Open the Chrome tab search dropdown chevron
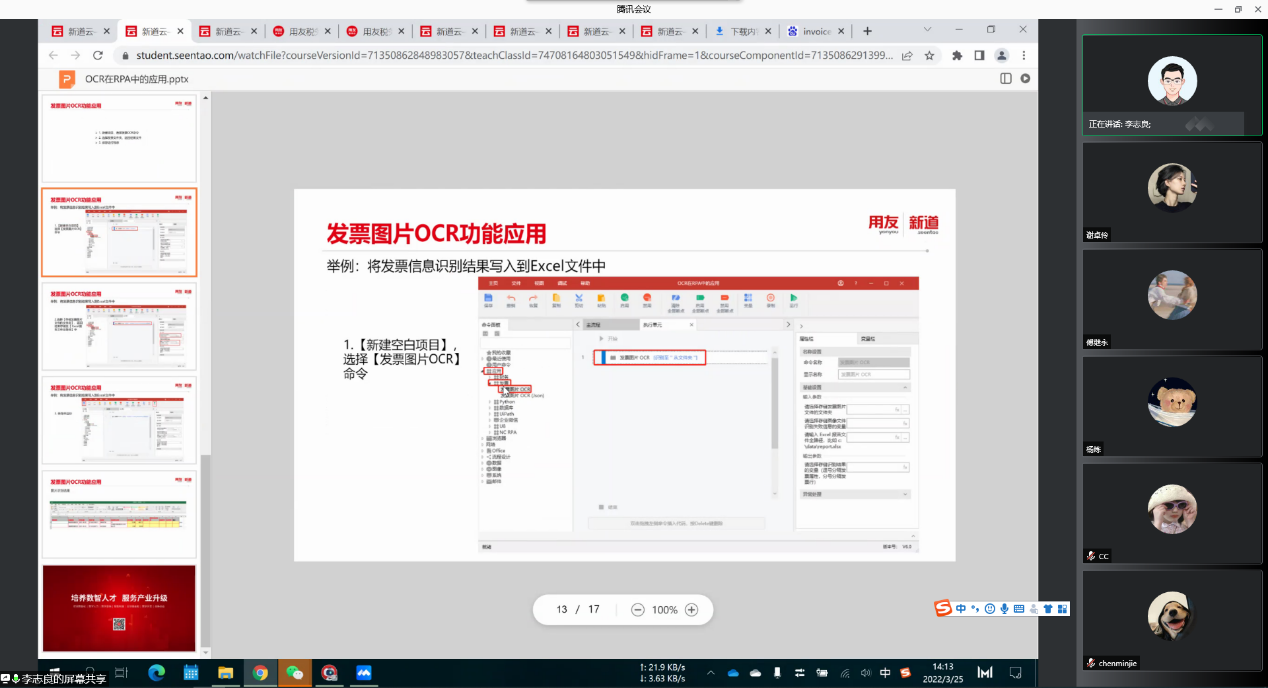Image resolution: width=1268 pixels, height=688 pixels. coord(928,30)
